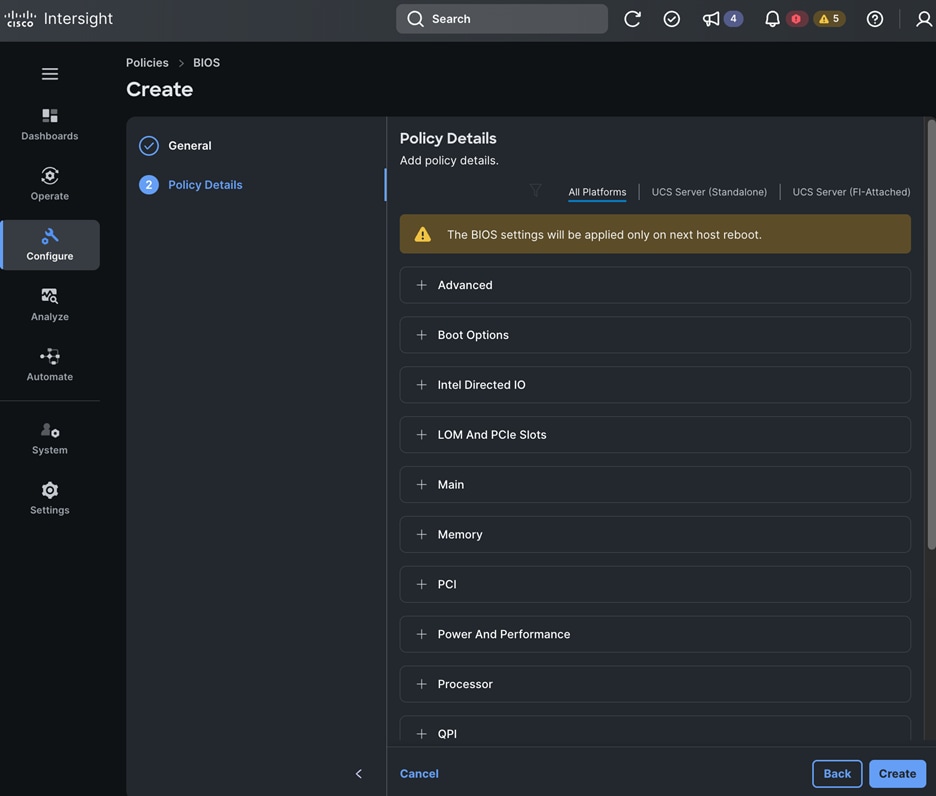Viewport: 936px width, 796px height.
Task: Switch to UCS Server (Standalone) tab
Action: [x=709, y=192]
